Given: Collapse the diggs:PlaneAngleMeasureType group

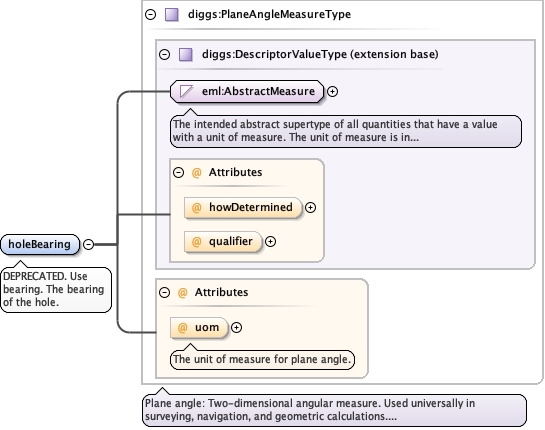Looking at the screenshot, I should [151, 15].
